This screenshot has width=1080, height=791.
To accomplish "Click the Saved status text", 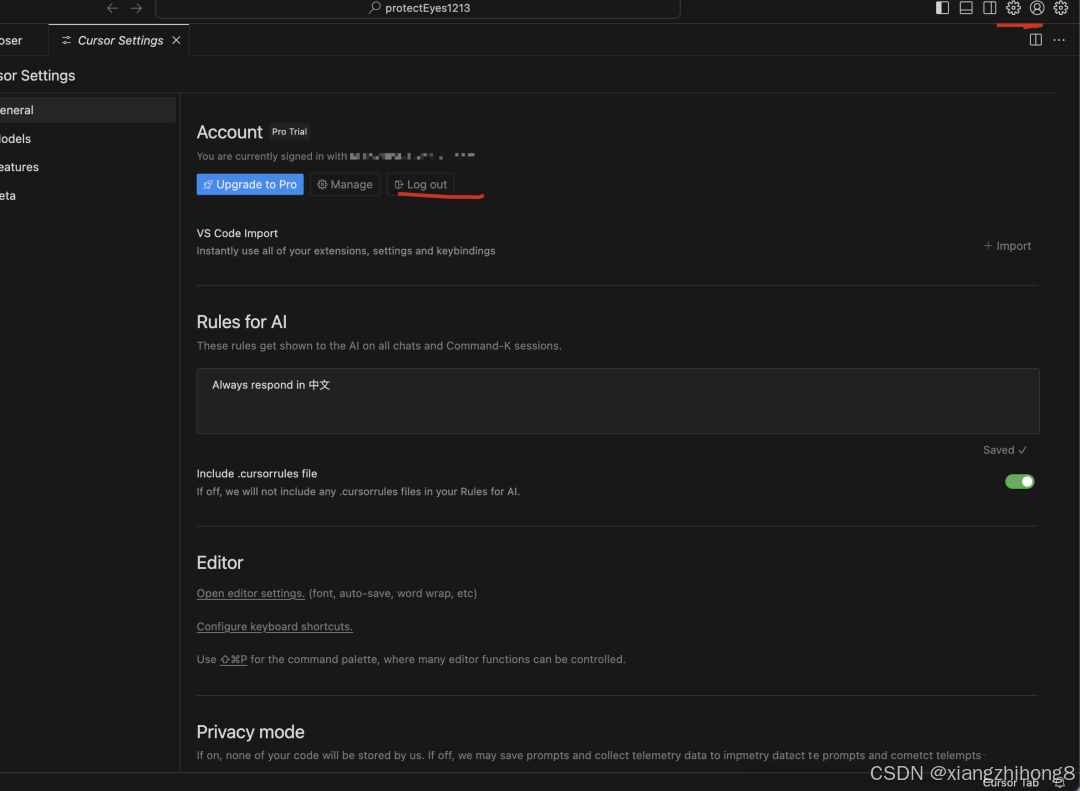I will tap(1005, 450).
